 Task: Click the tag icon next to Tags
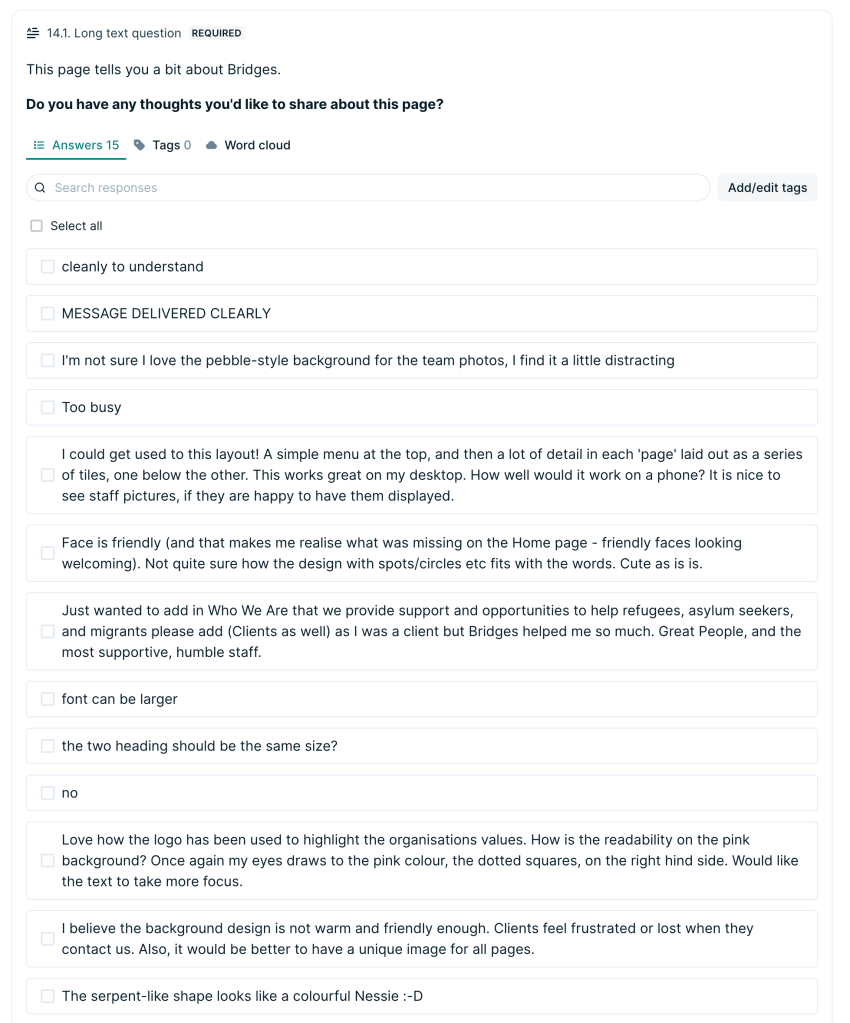(140, 145)
